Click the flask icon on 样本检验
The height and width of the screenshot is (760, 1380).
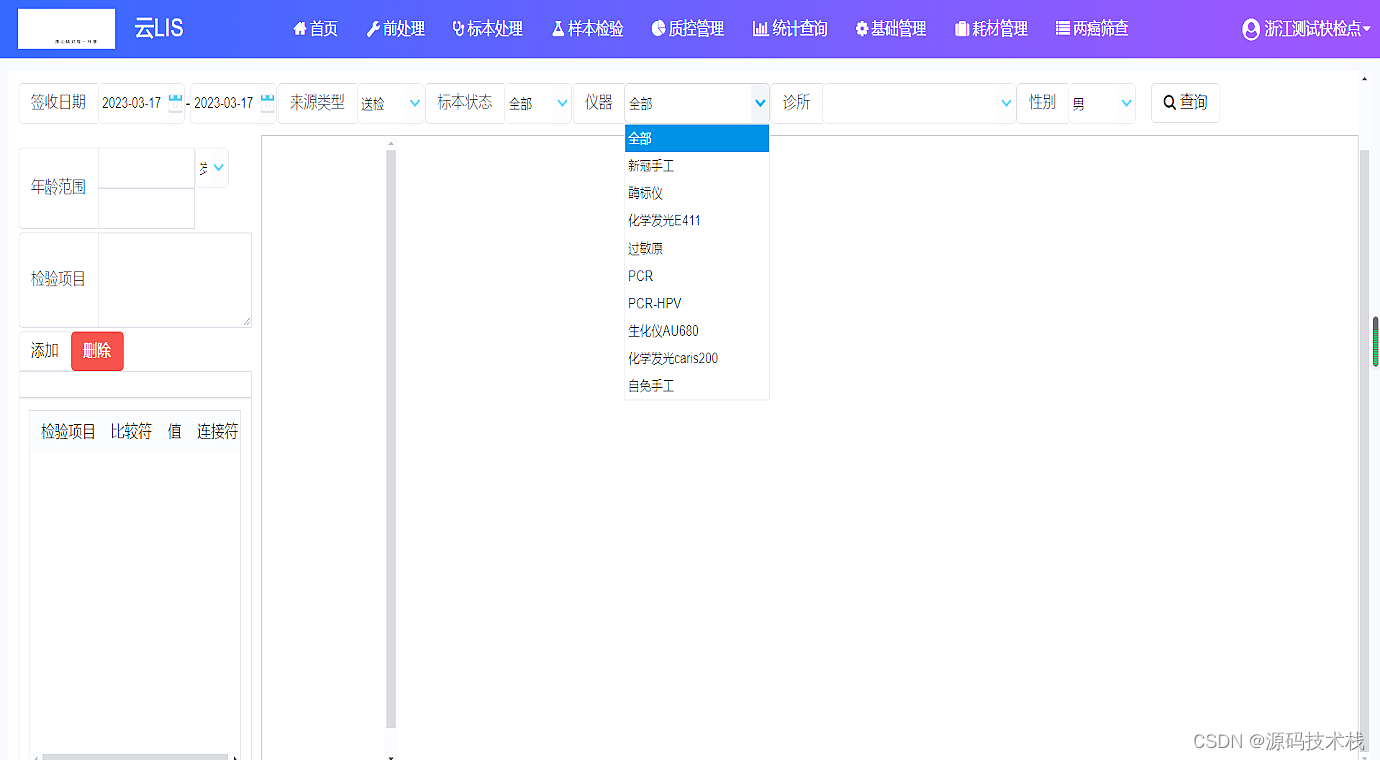(558, 29)
